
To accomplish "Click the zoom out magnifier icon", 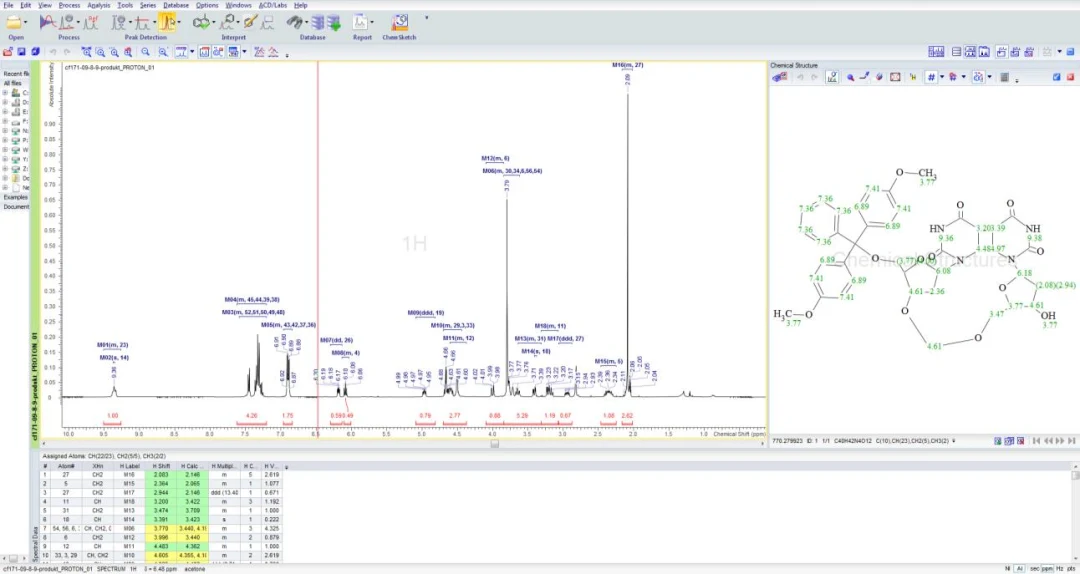I will click(145, 52).
